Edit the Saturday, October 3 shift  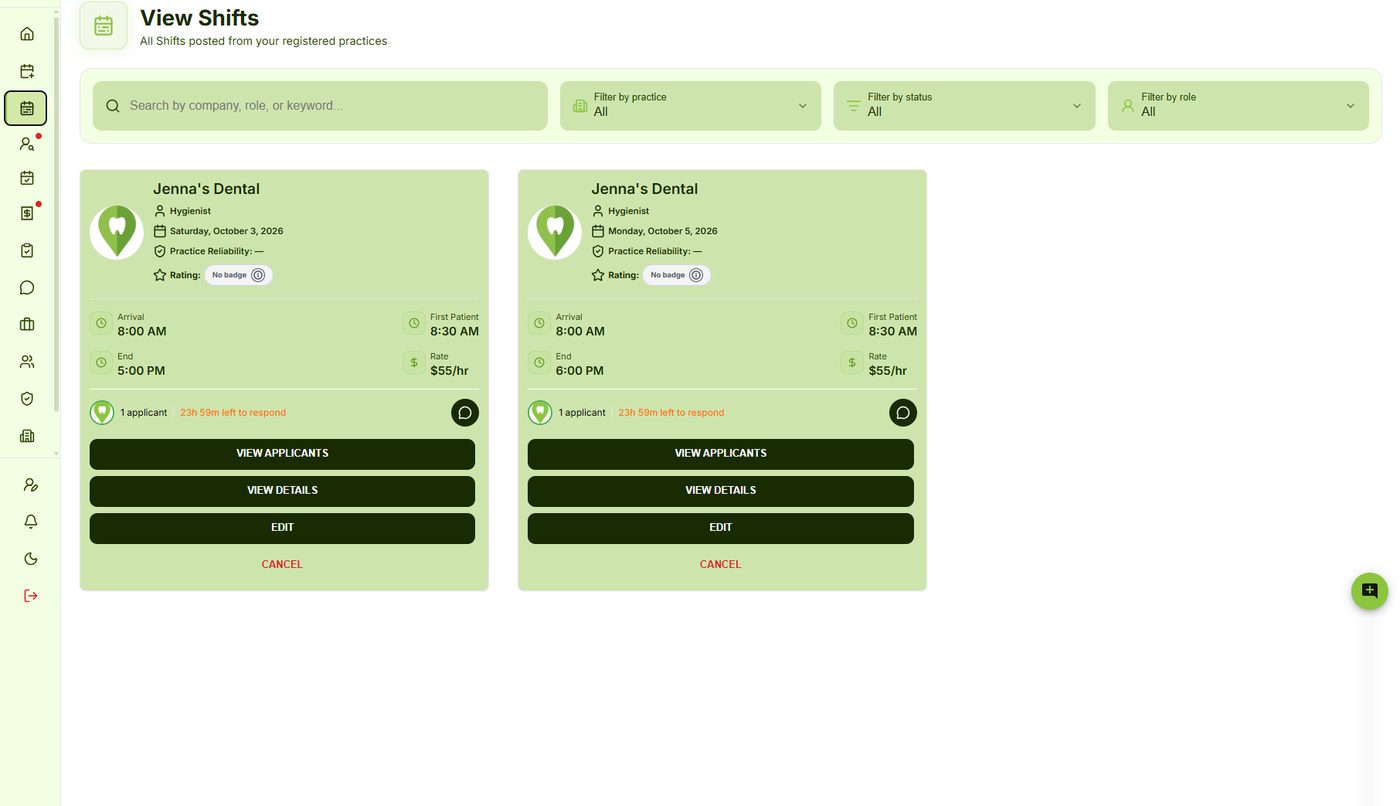pyautogui.click(x=282, y=528)
